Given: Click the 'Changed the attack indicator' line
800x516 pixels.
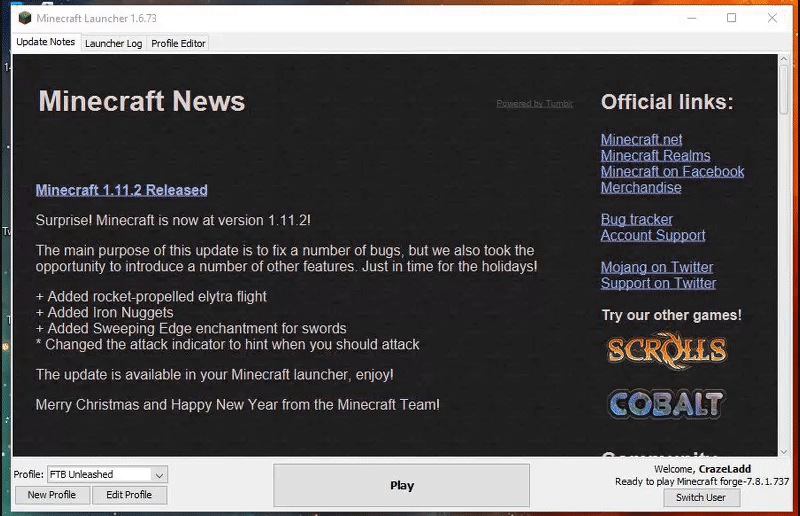Looking at the screenshot, I should pyautogui.click(x=228, y=345).
